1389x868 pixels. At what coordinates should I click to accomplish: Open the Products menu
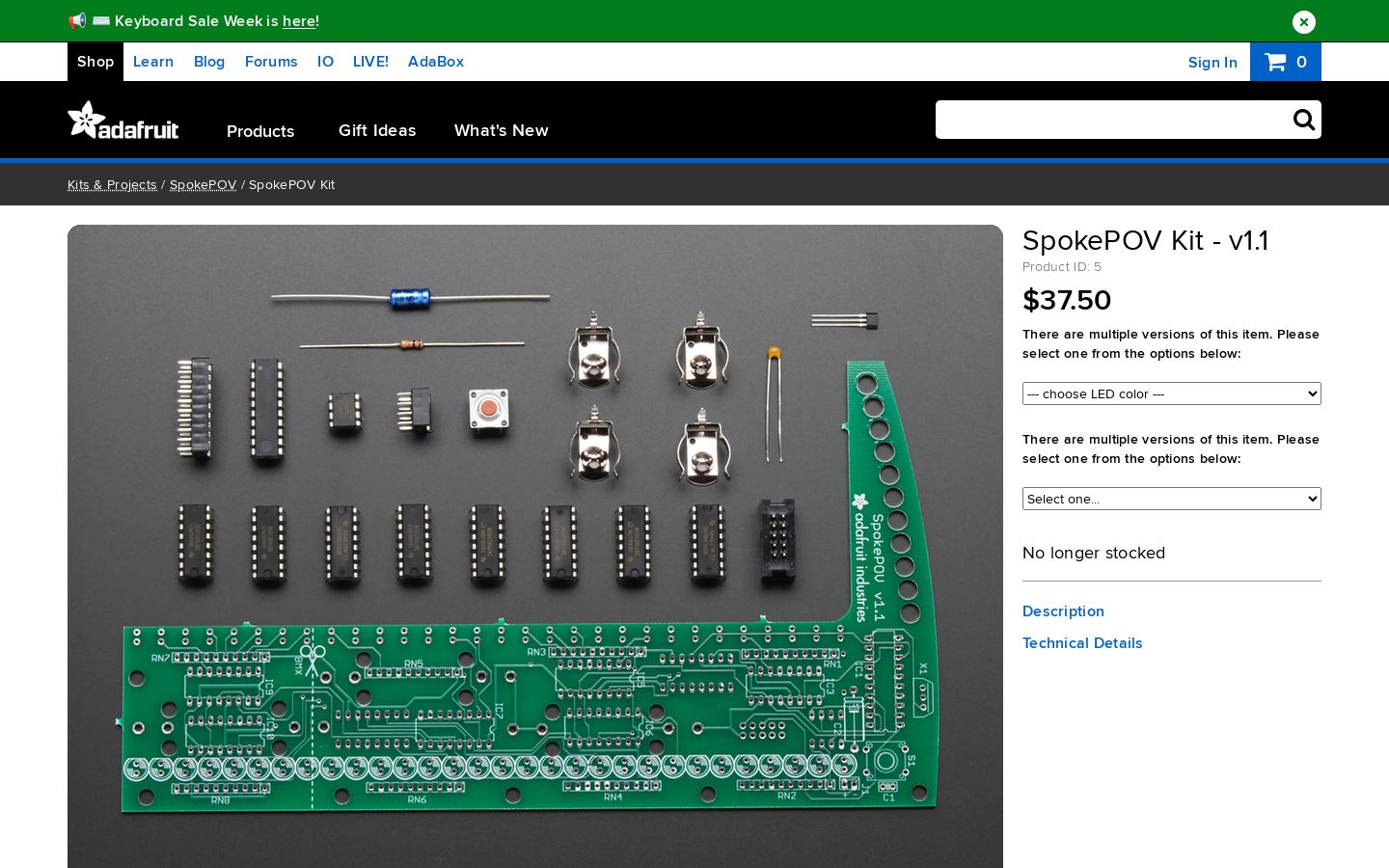pyautogui.click(x=260, y=131)
